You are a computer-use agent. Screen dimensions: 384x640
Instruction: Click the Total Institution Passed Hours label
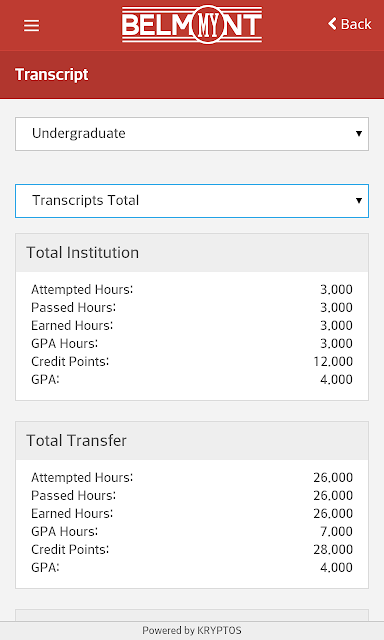point(73,308)
